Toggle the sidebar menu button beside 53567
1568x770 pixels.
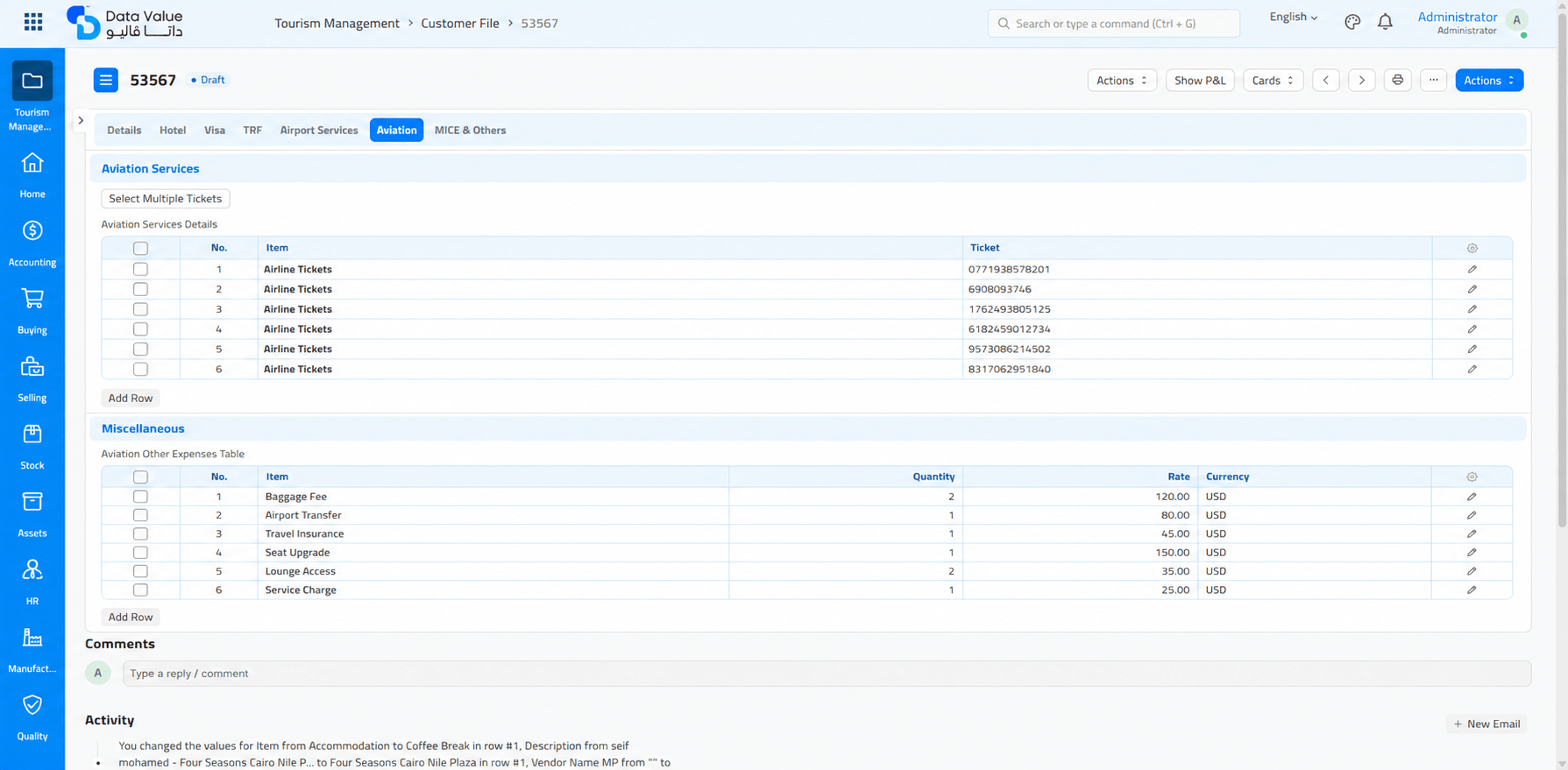106,80
